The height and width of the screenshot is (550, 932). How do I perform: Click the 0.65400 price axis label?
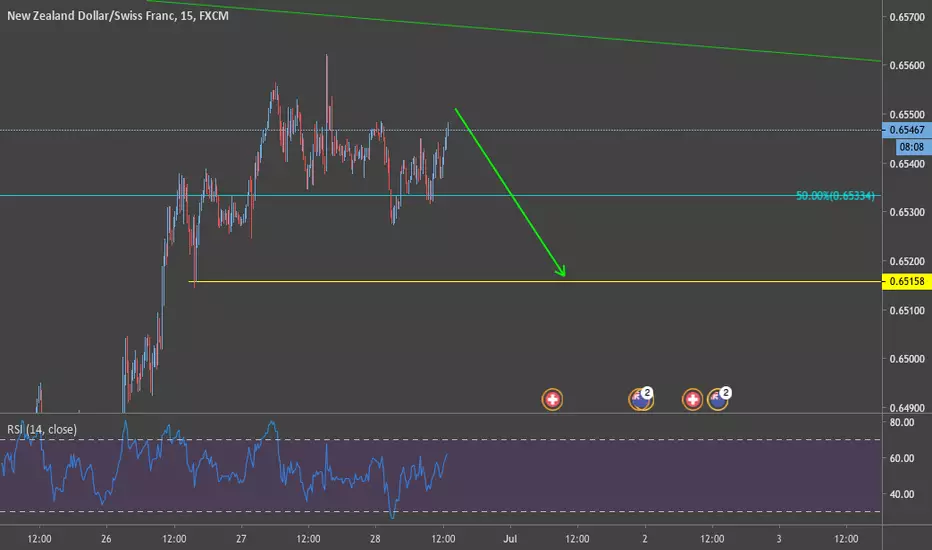click(x=907, y=164)
